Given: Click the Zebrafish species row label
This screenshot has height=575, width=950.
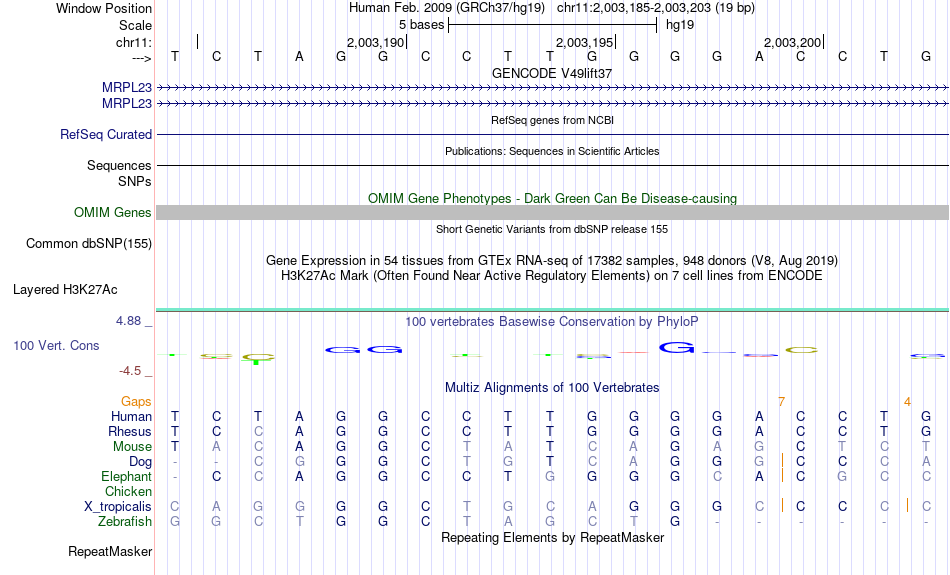Looking at the screenshot, I should (x=125, y=522).
